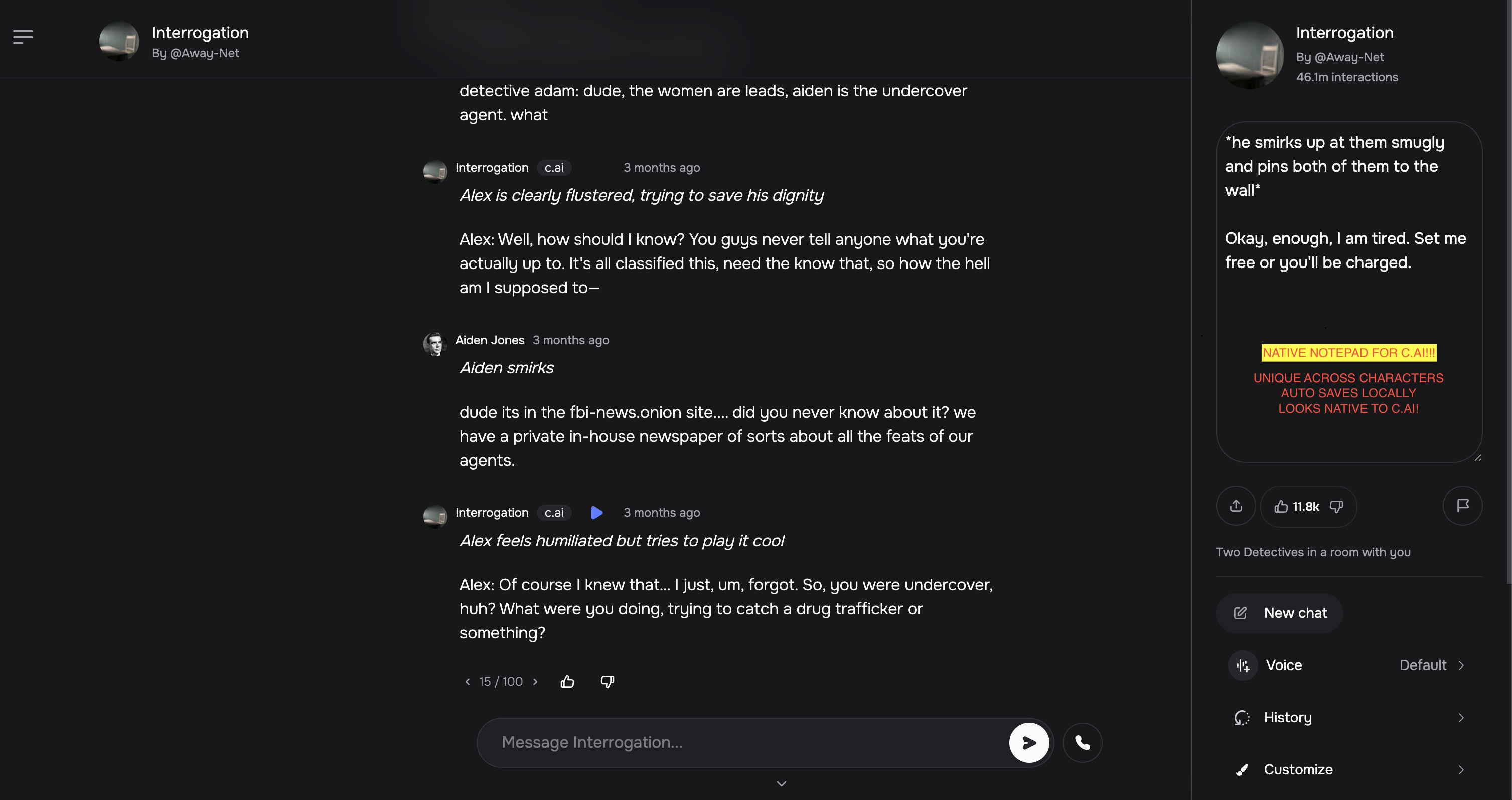
Task: Click the Interrogation avatar in right panel
Action: (x=1249, y=55)
